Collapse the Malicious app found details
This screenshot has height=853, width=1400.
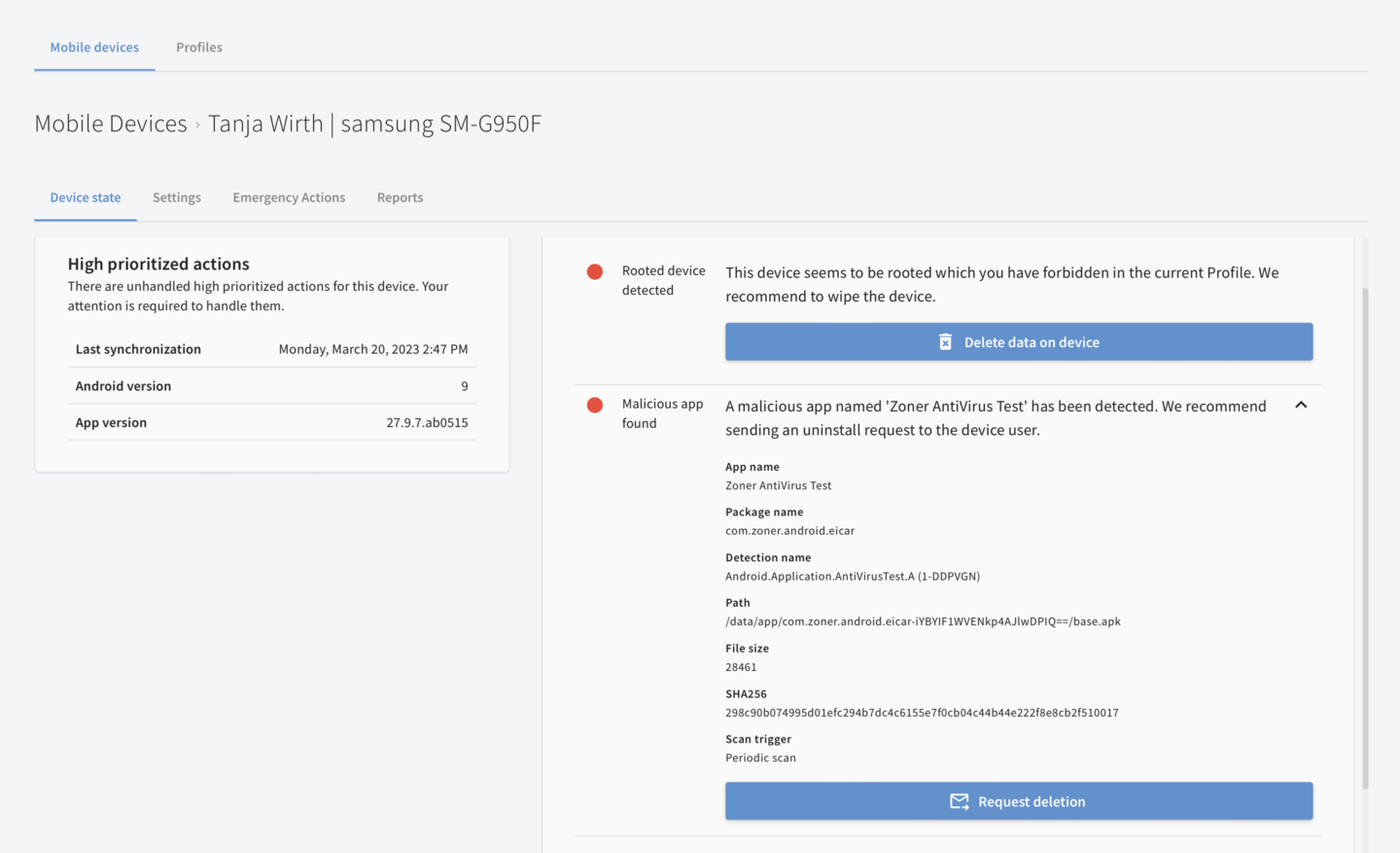1301,405
